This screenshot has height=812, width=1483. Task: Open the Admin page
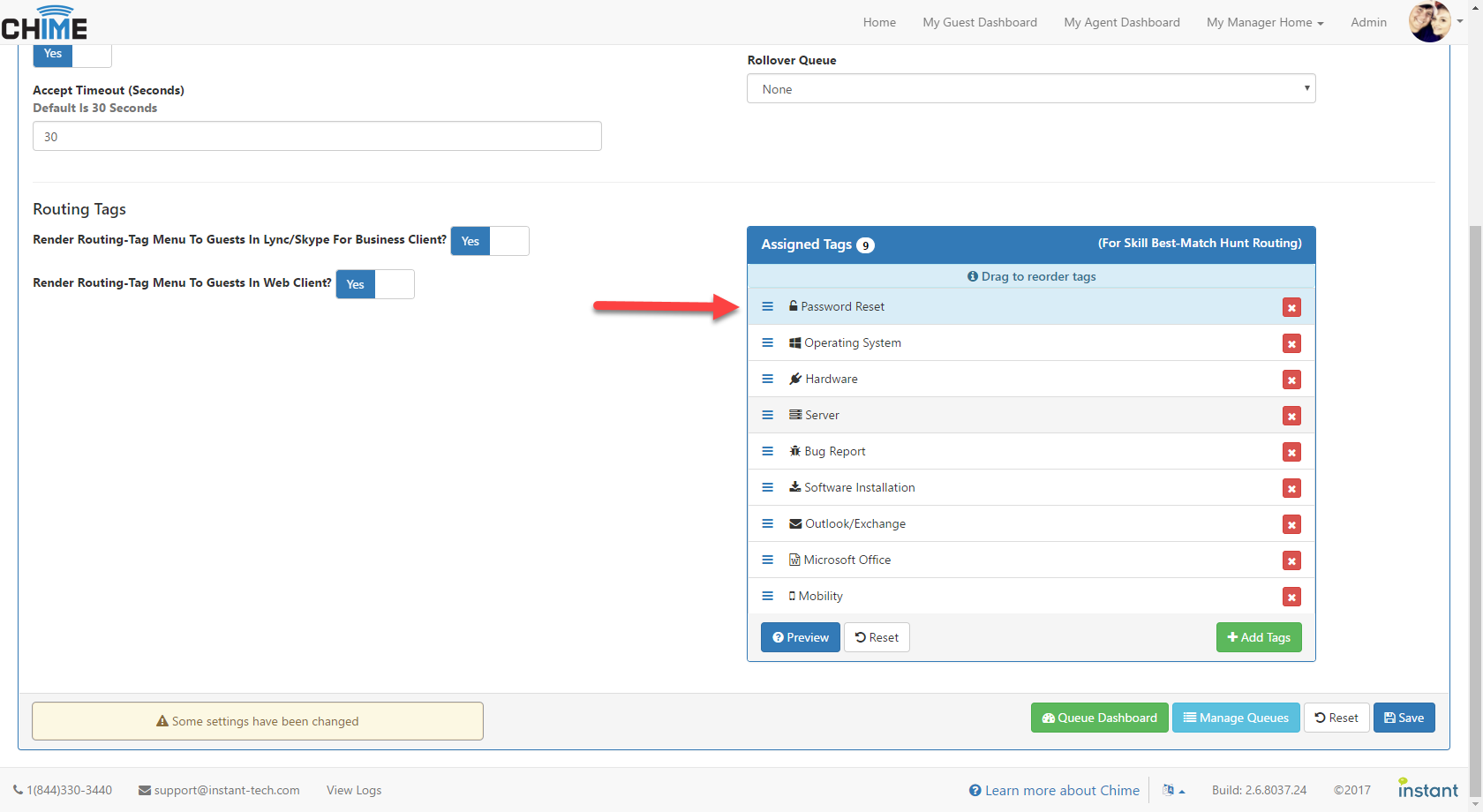point(1368,22)
